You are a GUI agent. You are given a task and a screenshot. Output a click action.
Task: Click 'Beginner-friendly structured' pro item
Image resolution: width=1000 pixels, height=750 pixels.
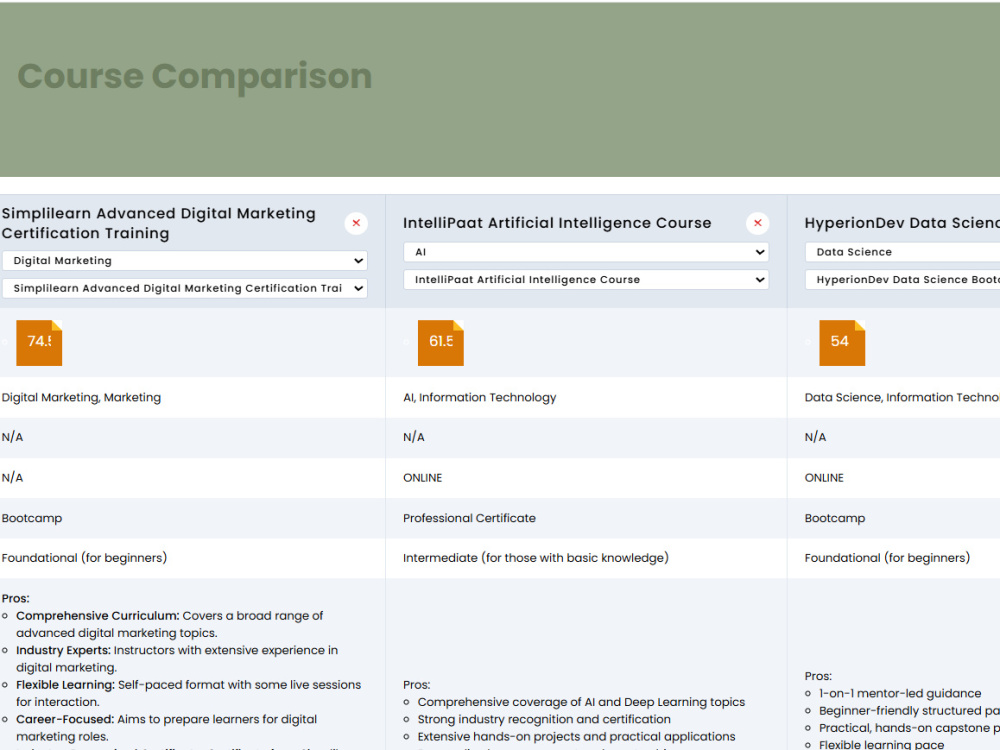click(x=909, y=710)
